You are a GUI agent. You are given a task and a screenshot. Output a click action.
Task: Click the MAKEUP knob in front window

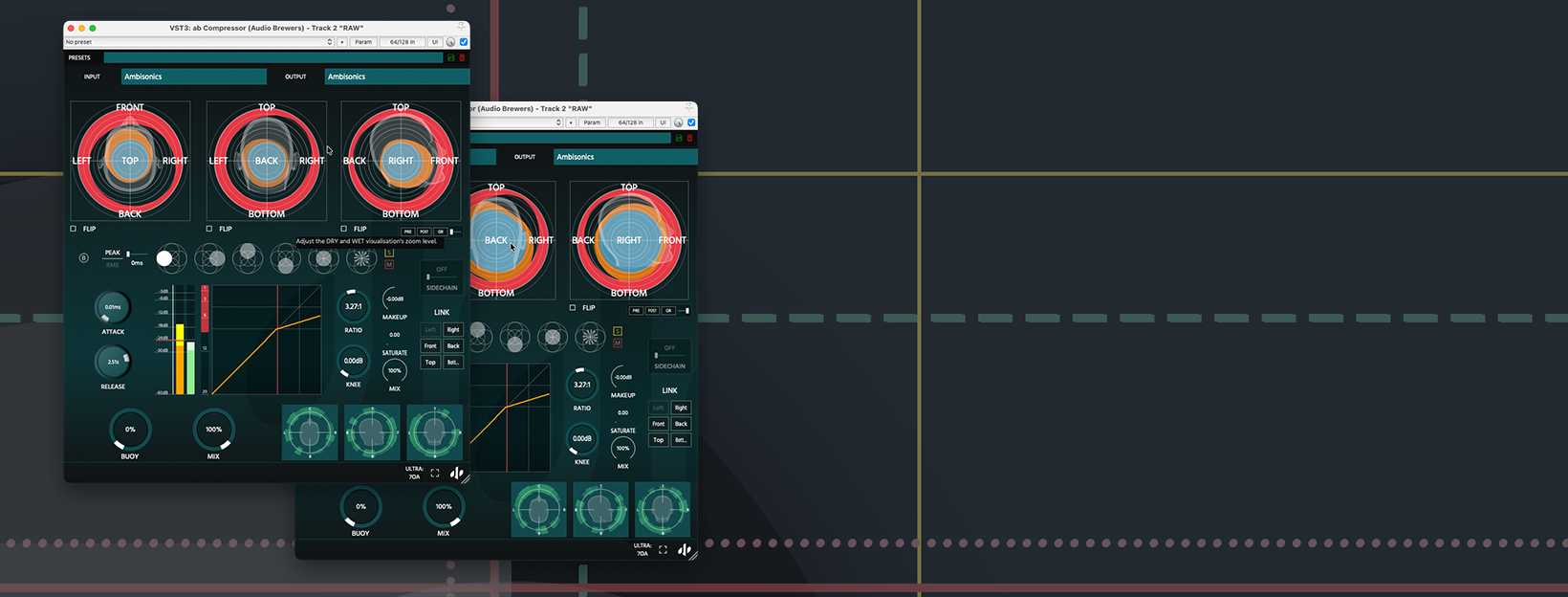pos(395,298)
